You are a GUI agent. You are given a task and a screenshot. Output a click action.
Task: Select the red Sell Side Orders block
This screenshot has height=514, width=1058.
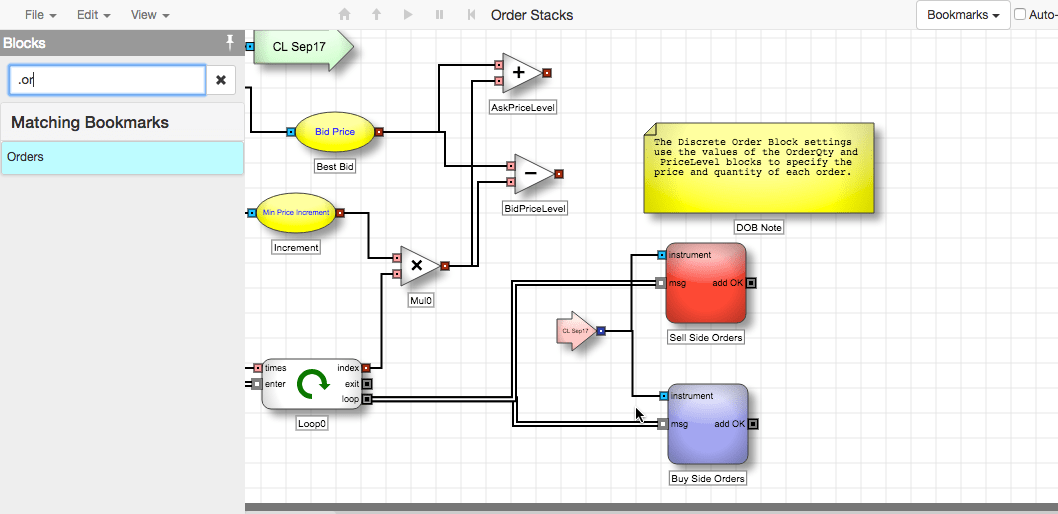(706, 283)
